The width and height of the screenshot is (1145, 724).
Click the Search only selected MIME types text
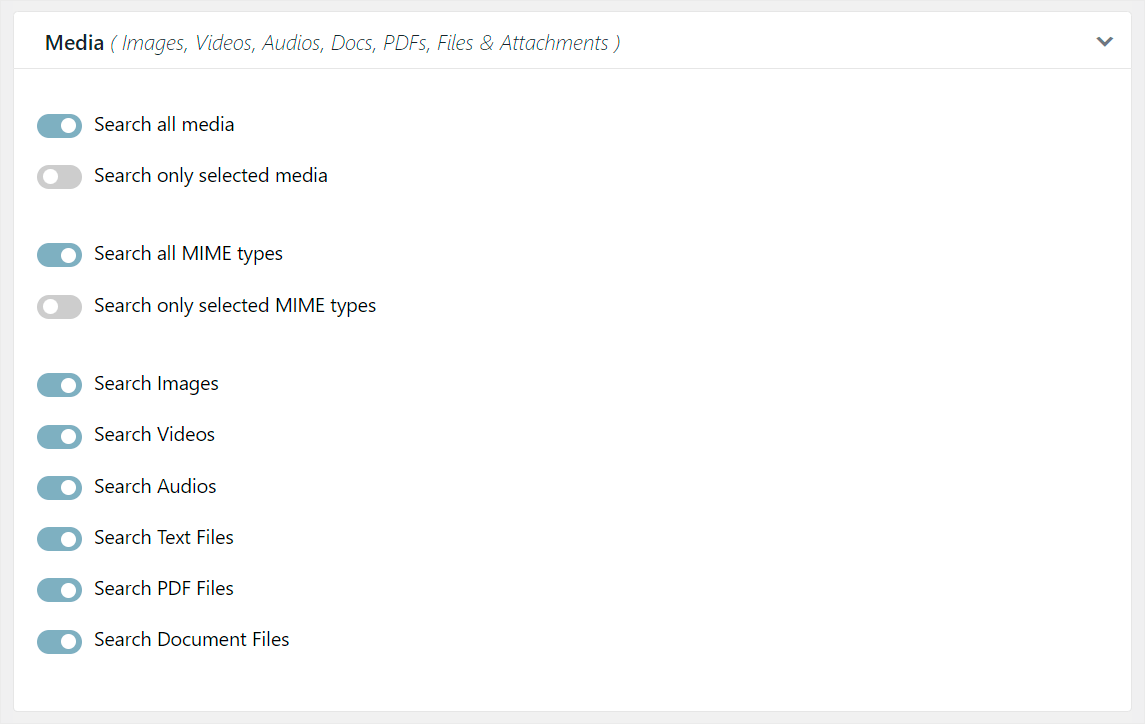pyautogui.click(x=235, y=305)
